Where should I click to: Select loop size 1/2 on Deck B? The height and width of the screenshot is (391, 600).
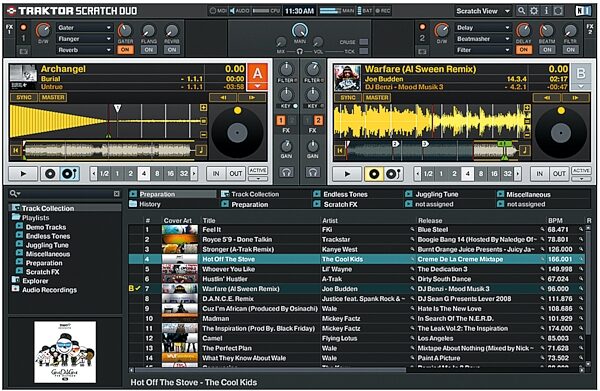pos(428,174)
